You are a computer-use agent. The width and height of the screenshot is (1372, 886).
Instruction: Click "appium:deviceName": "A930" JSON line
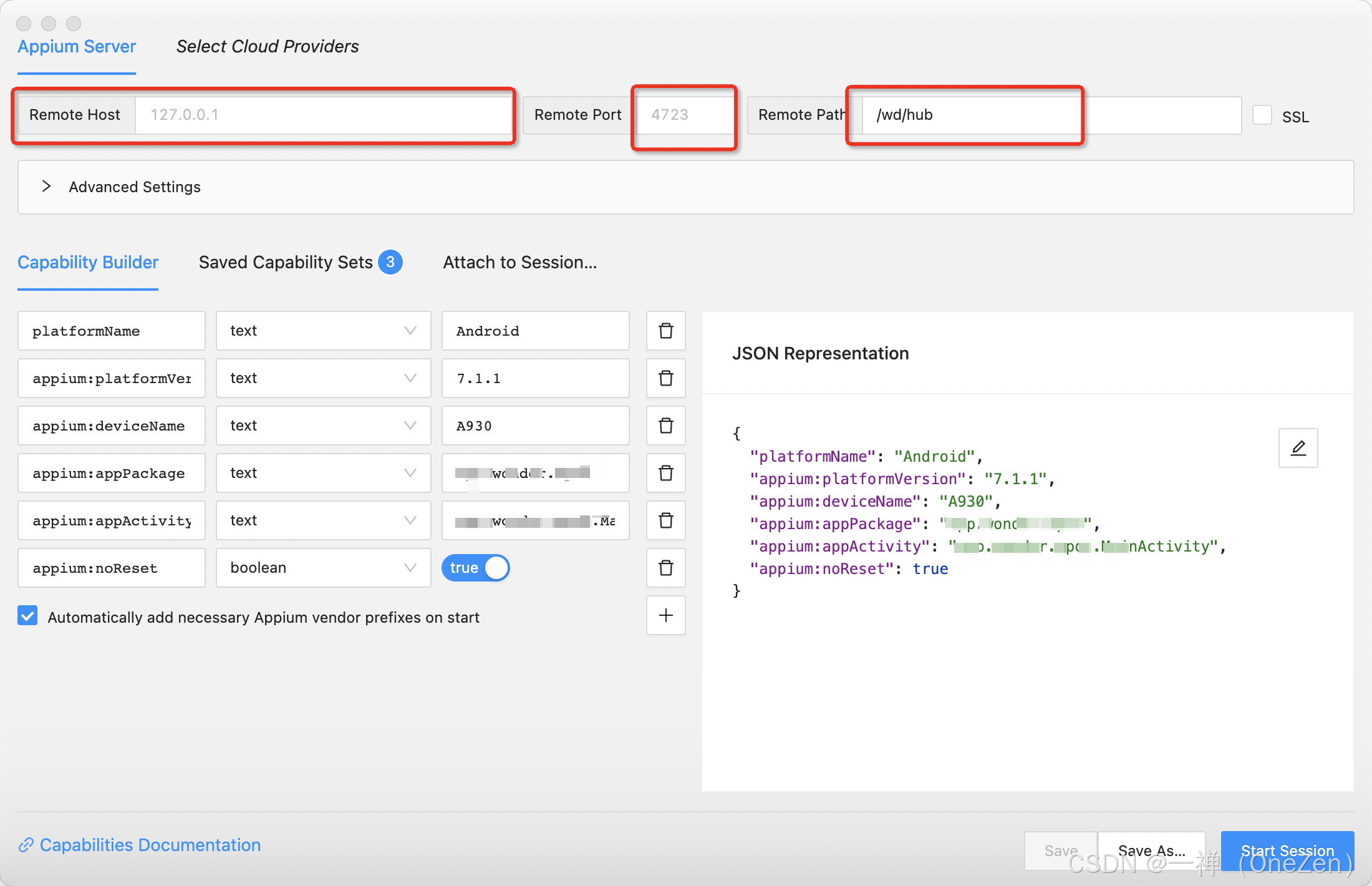pyautogui.click(x=876, y=501)
